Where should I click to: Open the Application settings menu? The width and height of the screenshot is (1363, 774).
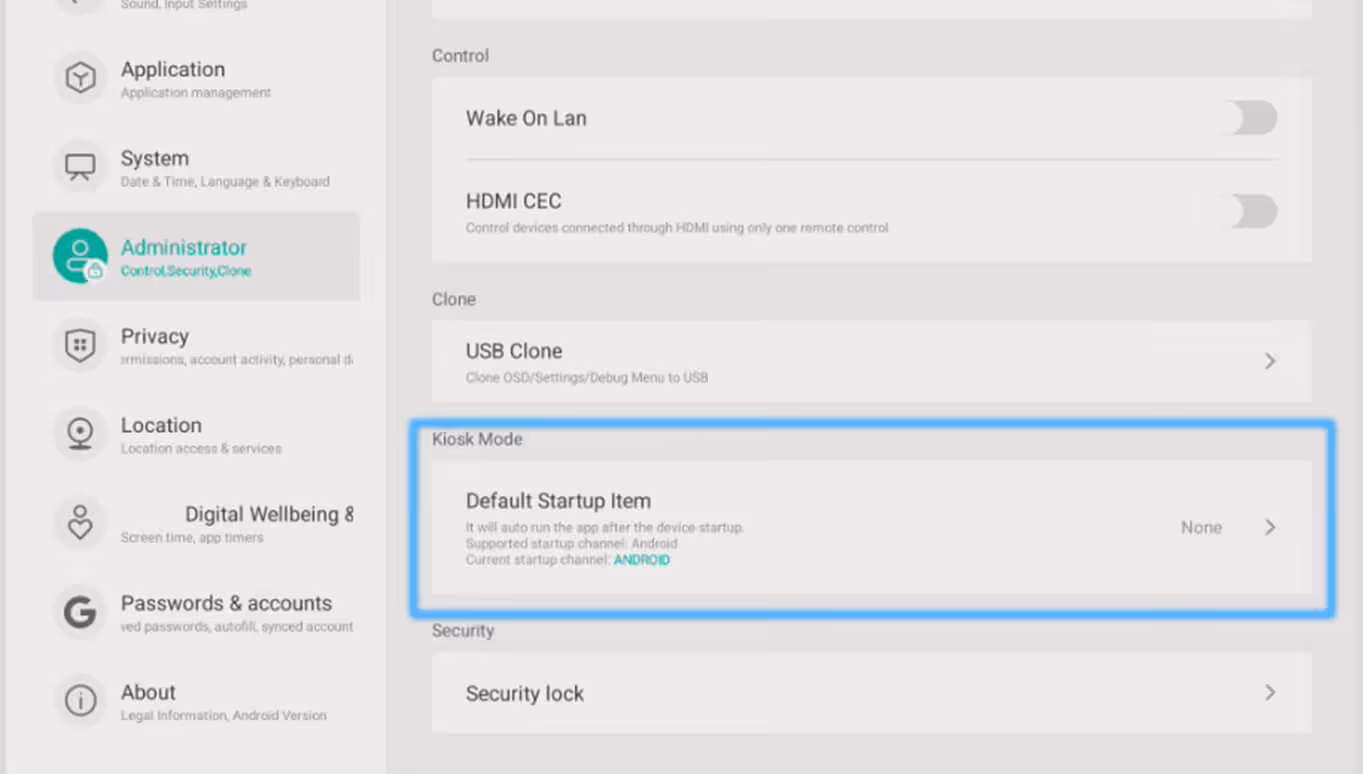click(196, 79)
